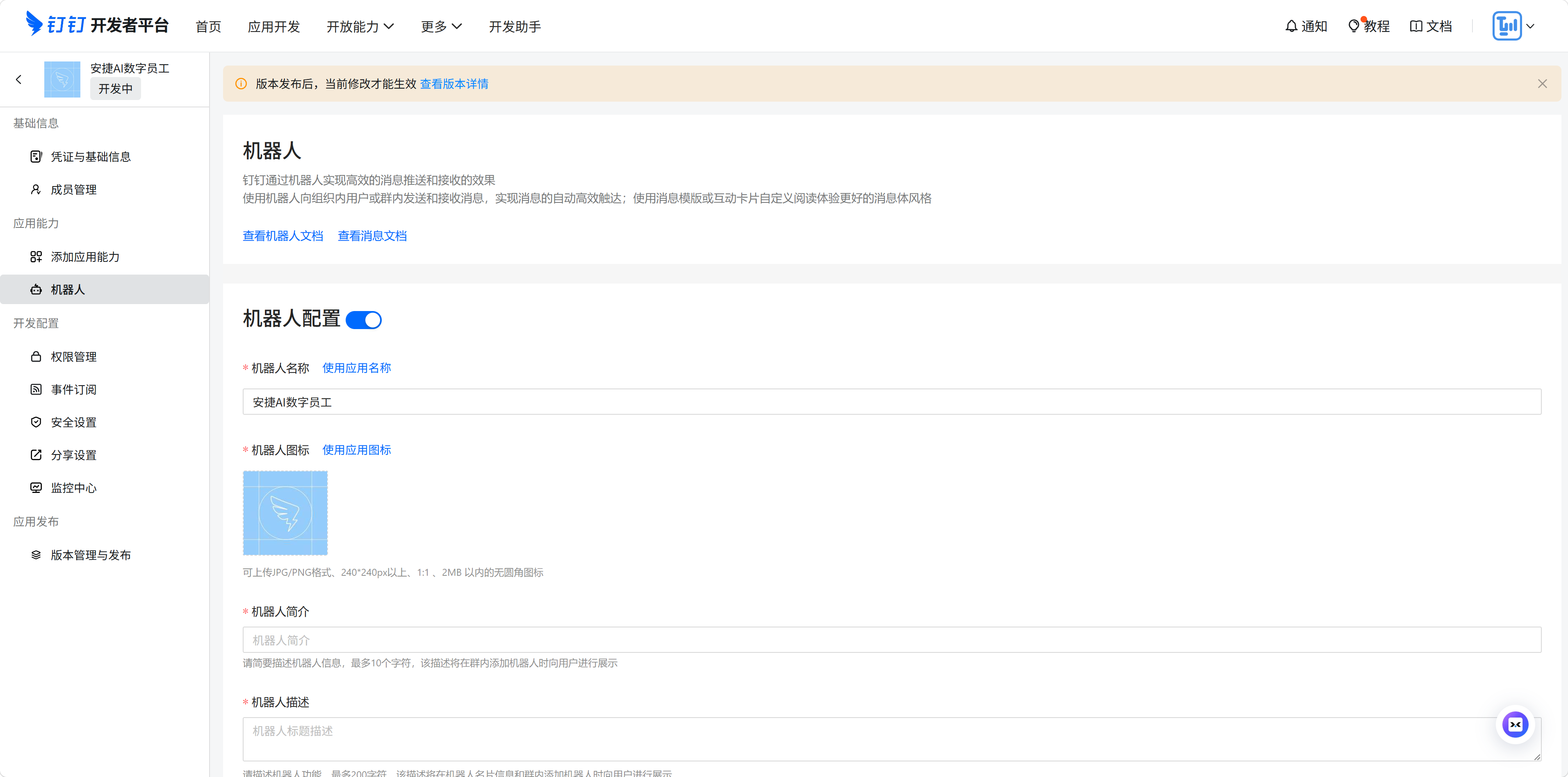Select 凭证与基础信息 in the sidebar
Image resolution: width=1568 pixels, height=777 pixels.
click(105, 157)
